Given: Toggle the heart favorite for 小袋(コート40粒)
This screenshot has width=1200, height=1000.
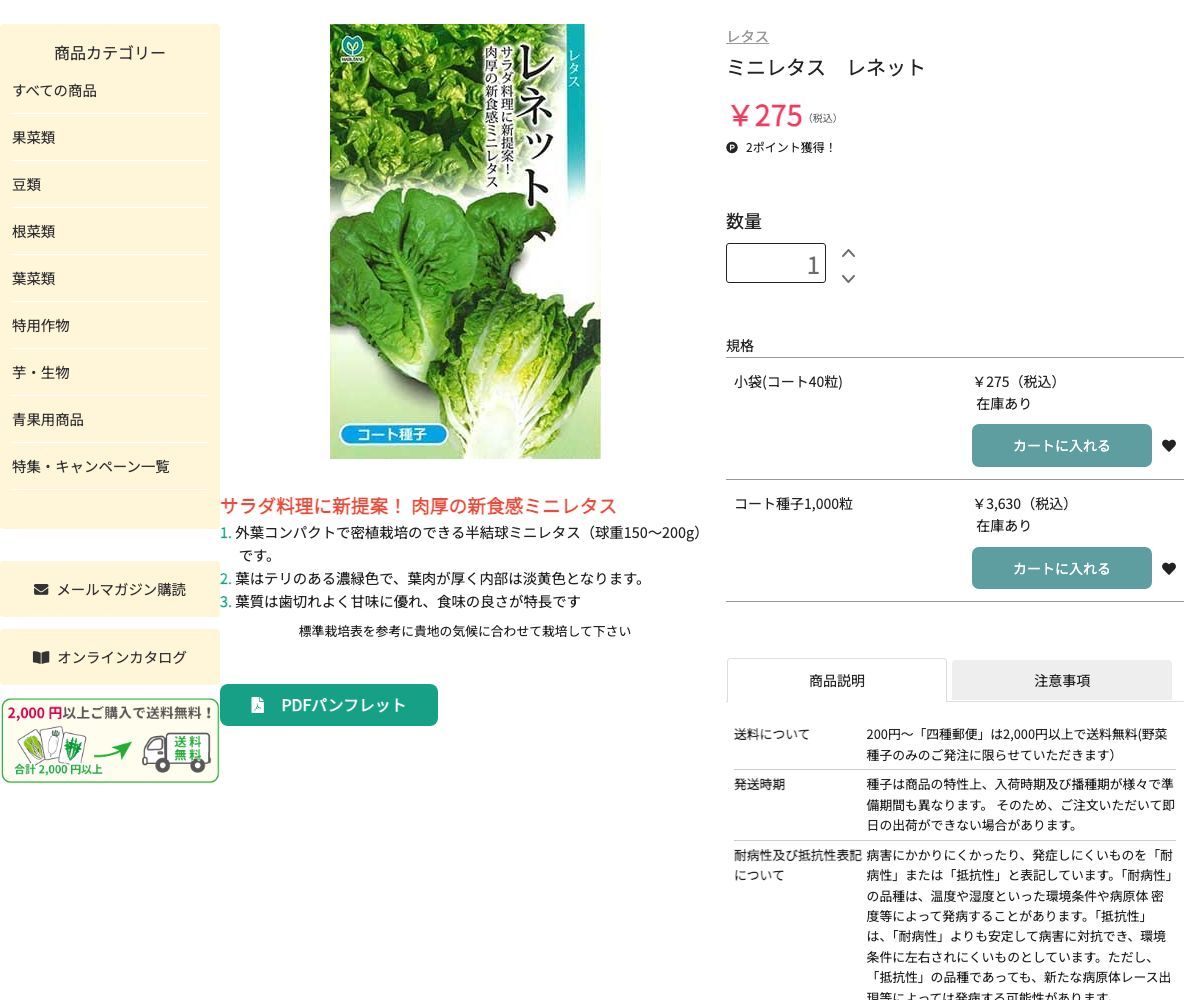Looking at the screenshot, I should pos(1169,445).
